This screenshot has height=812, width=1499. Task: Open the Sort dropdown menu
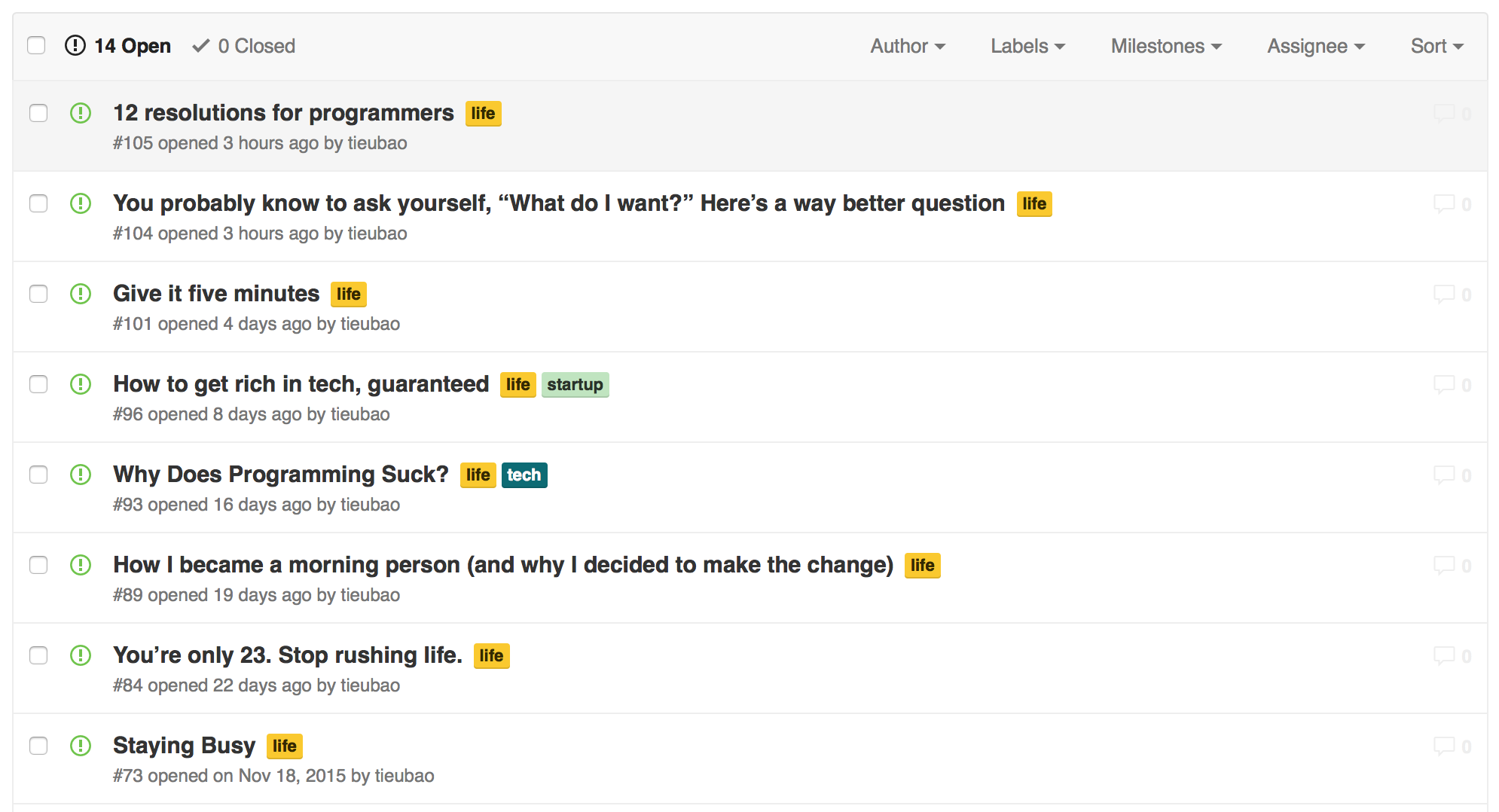pyautogui.click(x=1436, y=46)
